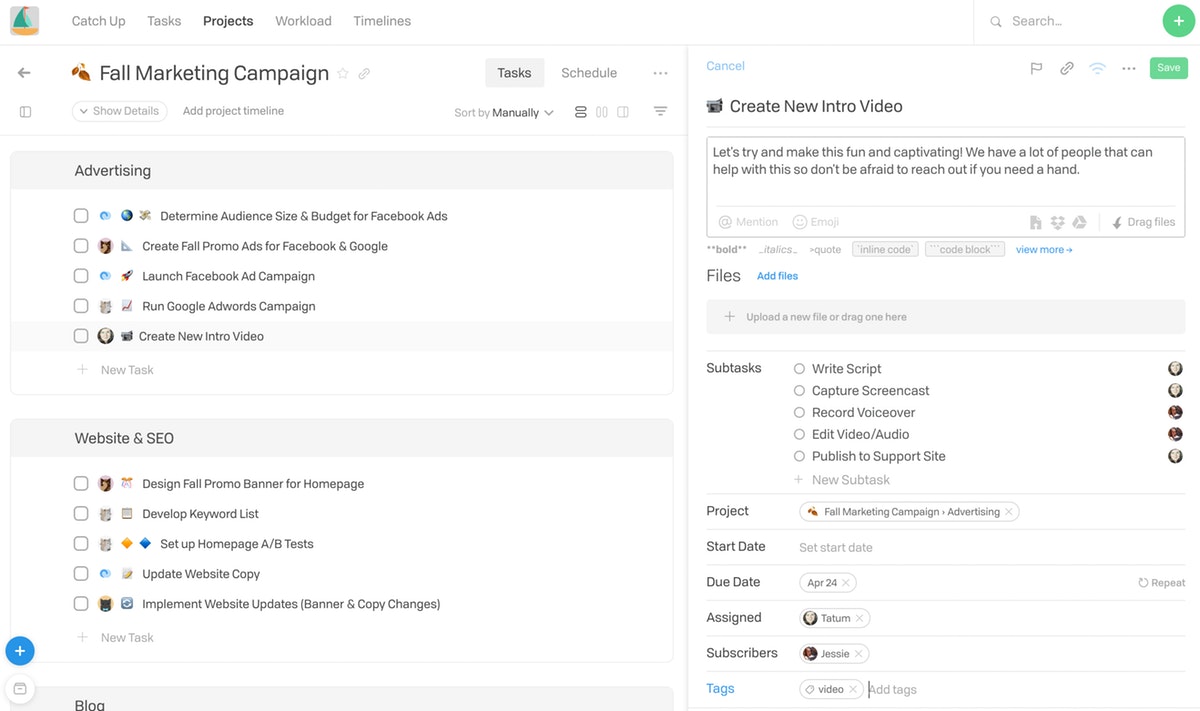Screen dimensions: 1200x711
Task: Click Upload a new file area
Action: click(x=946, y=317)
